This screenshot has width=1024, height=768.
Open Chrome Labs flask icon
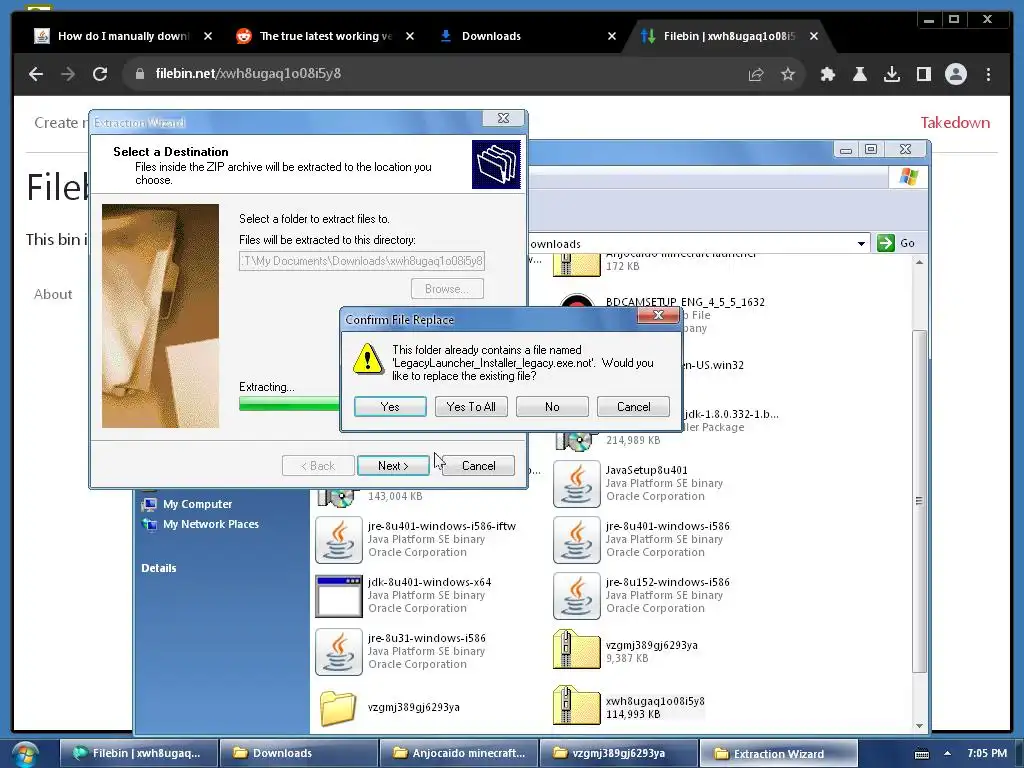(x=859, y=74)
